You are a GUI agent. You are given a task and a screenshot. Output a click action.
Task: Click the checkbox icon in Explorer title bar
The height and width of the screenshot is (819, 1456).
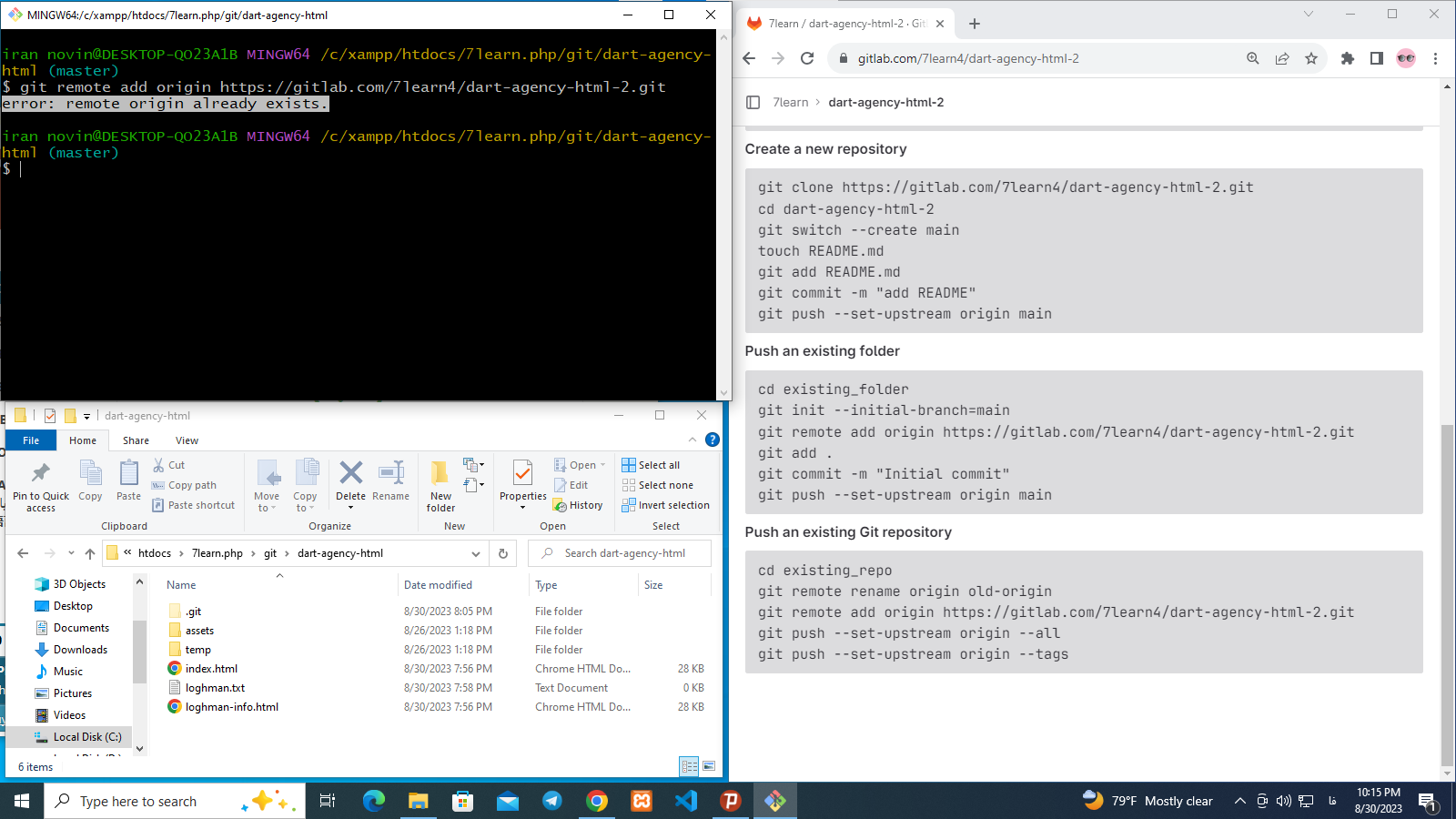click(x=50, y=416)
